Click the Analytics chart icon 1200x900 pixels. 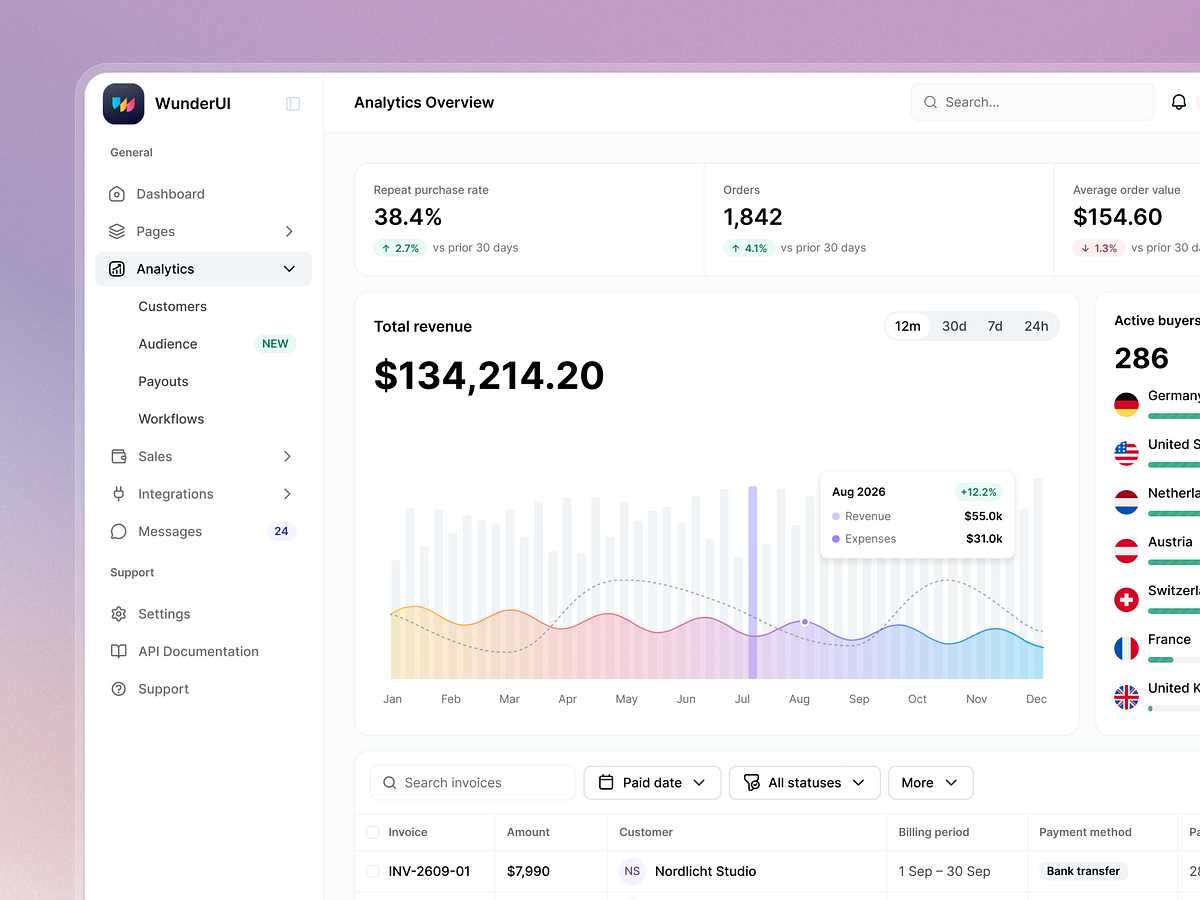click(117, 269)
